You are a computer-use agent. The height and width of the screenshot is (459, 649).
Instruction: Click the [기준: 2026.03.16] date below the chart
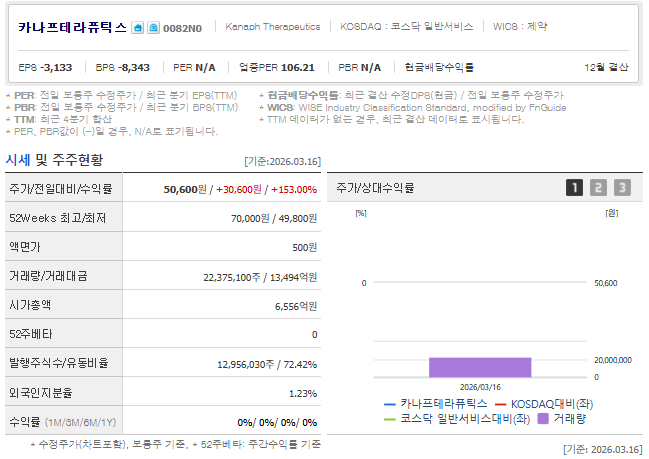coord(602,449)
